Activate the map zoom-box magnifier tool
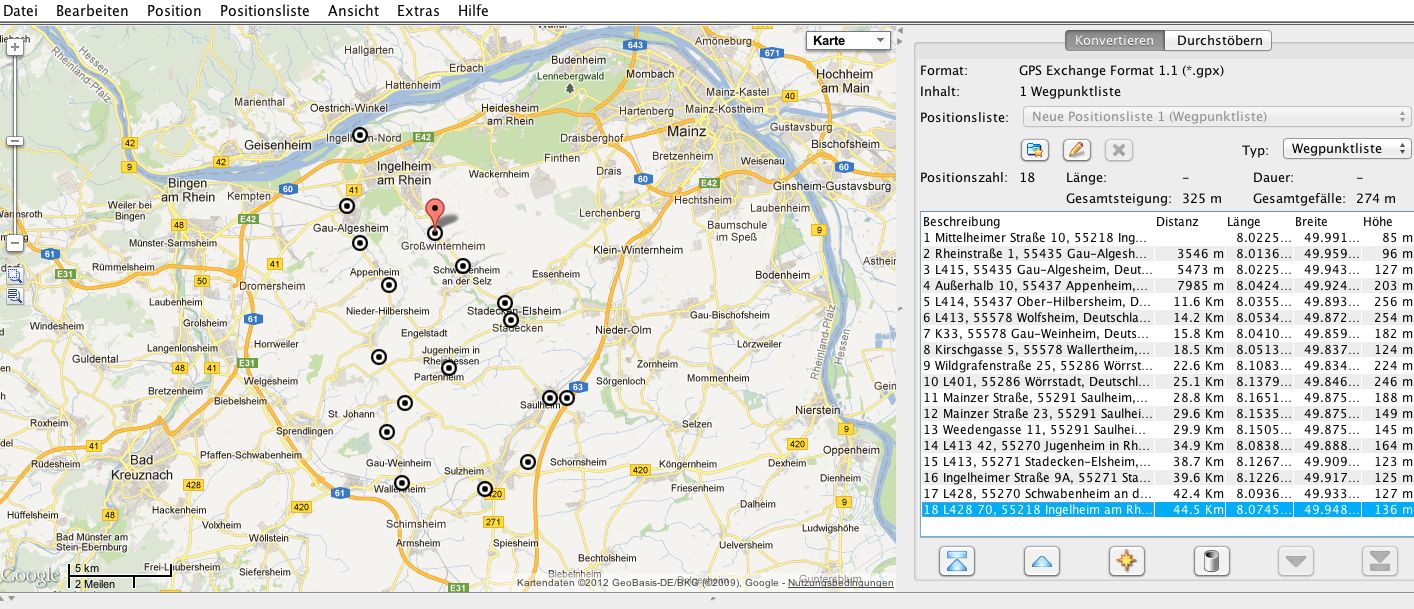This screenshot has height=609, width=1414. tap(14, 276)
